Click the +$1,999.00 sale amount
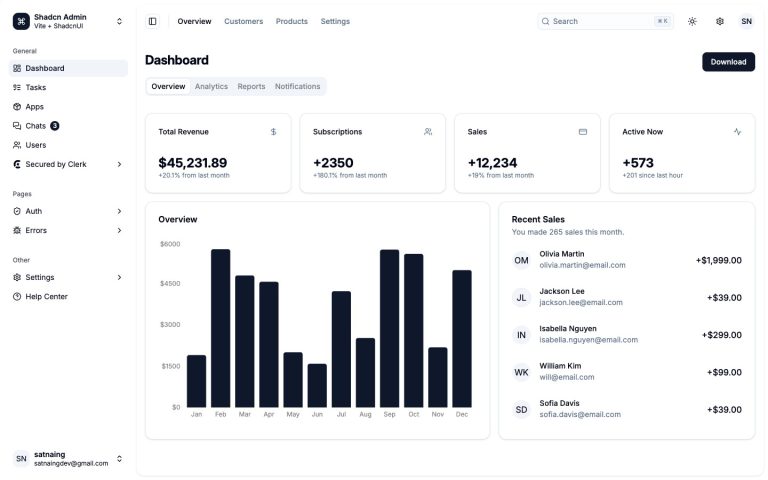Viewport: 768px width, 480px height. pos(719,261)
